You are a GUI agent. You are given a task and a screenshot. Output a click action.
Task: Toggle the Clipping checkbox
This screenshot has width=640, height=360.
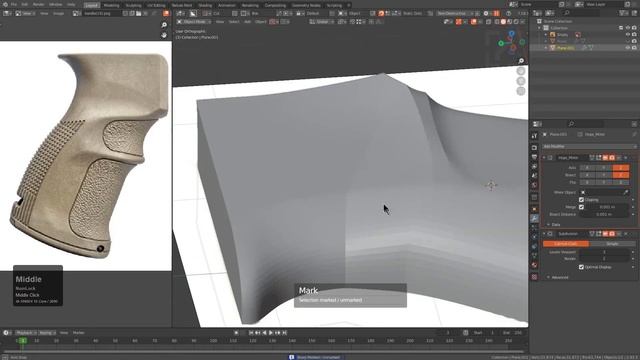pos(581,200)
